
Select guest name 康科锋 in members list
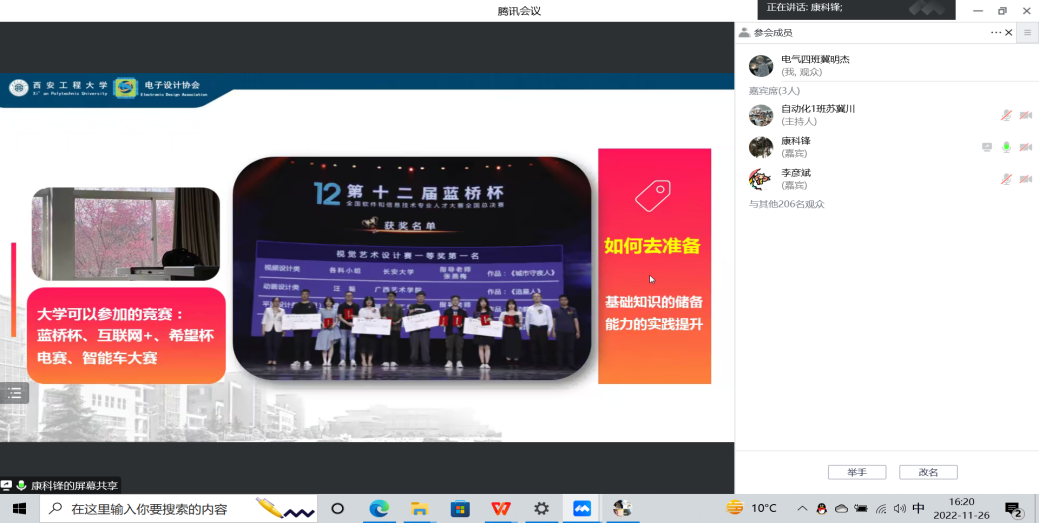(796, 141)
